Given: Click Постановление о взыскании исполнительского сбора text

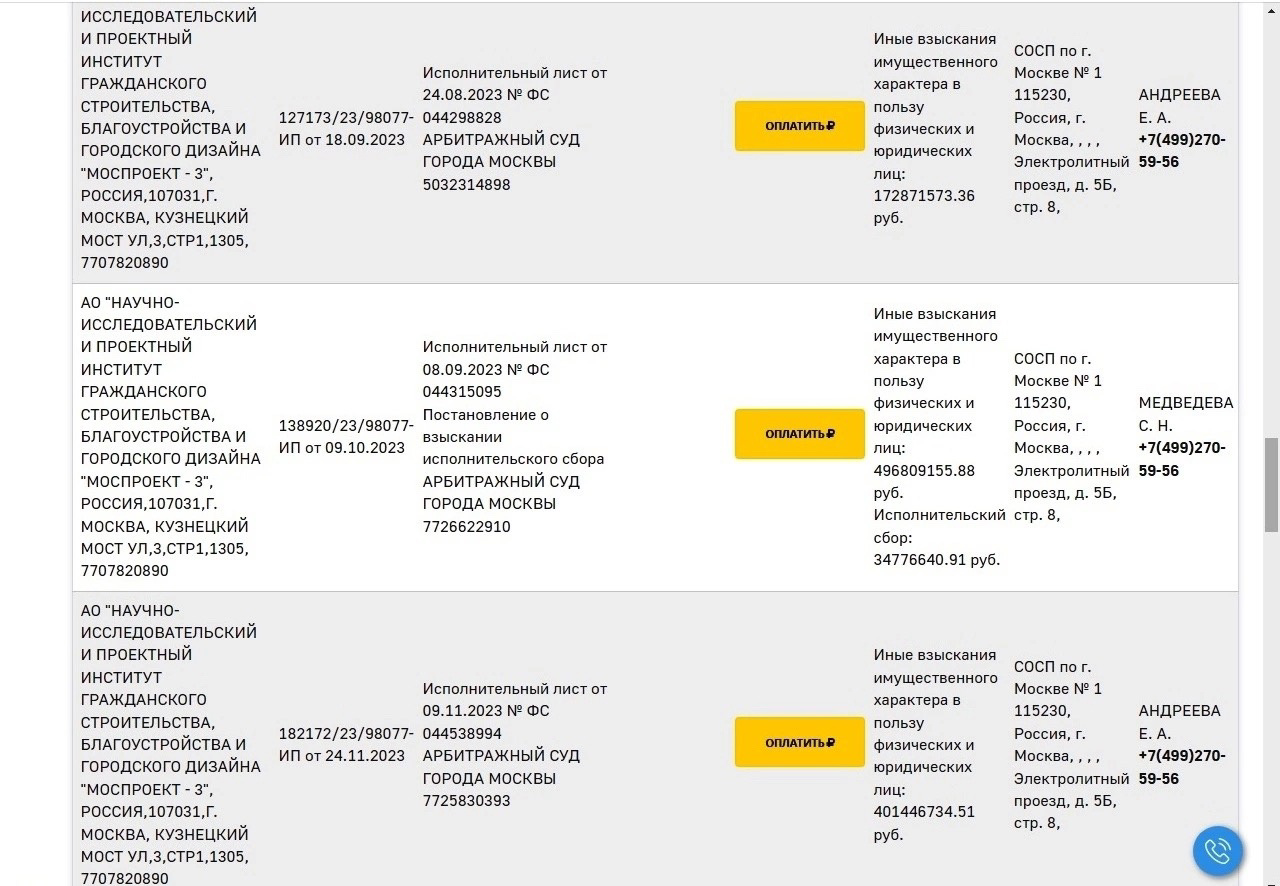Looking at the screenshot, I should point(513,437).
